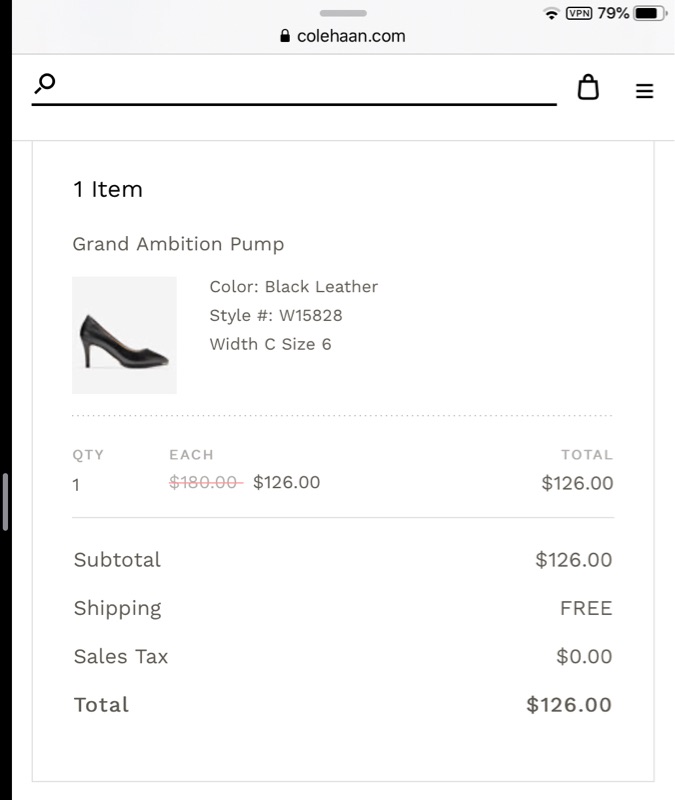Select the Style # W15828 text
Screen dimensions: 675x800
tap(276, 316)
